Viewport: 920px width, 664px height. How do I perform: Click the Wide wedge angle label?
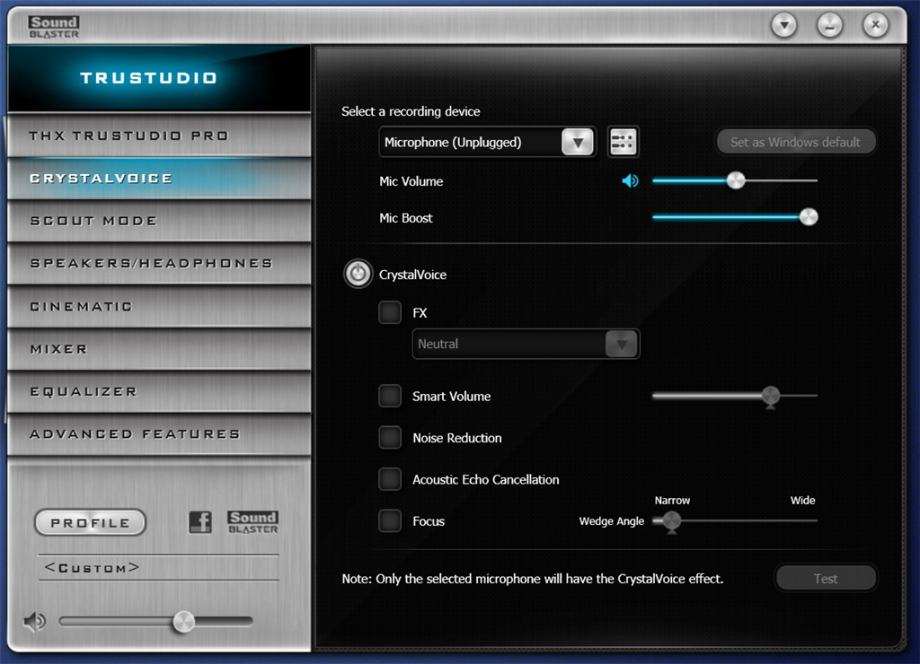click(803, 500)
